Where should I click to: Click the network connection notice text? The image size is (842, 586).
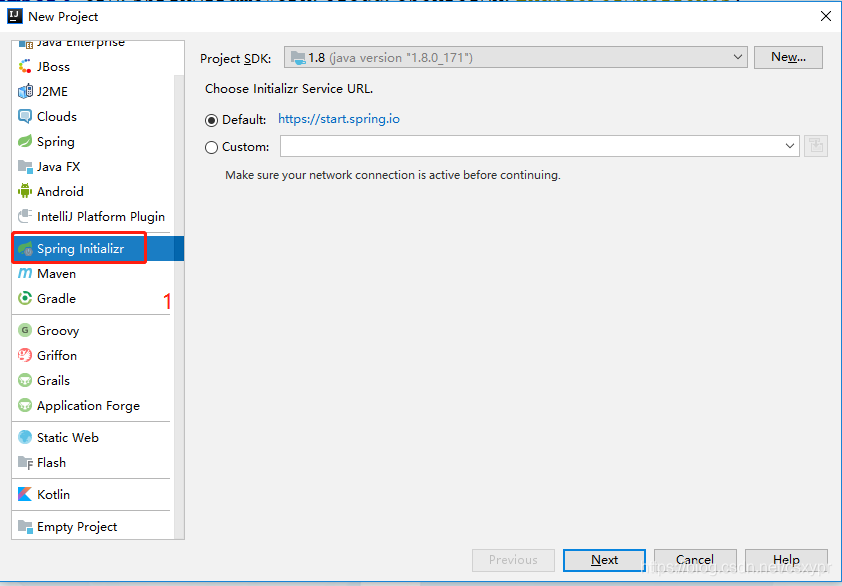point(393,175)
